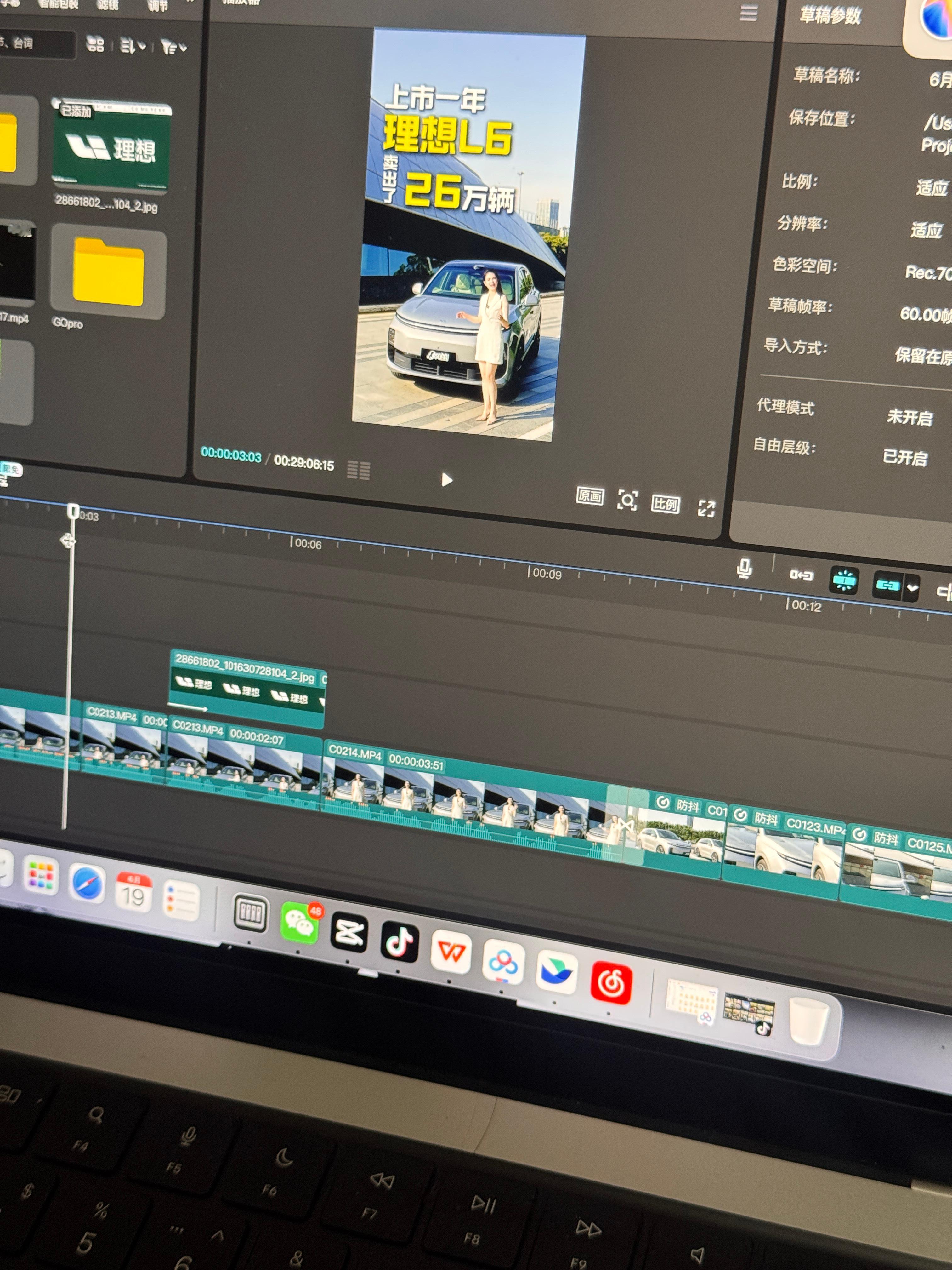Toggle the 原画 original quality button
The image size is (952, 1270).
(589, 495)
